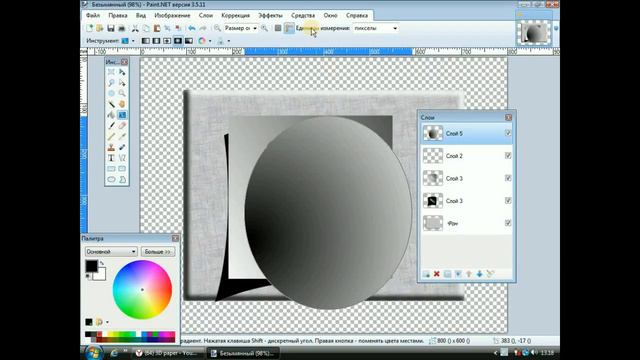Click Windows Start button
The width and height of the screenshot is (640, 360).
tap(93, 353)
